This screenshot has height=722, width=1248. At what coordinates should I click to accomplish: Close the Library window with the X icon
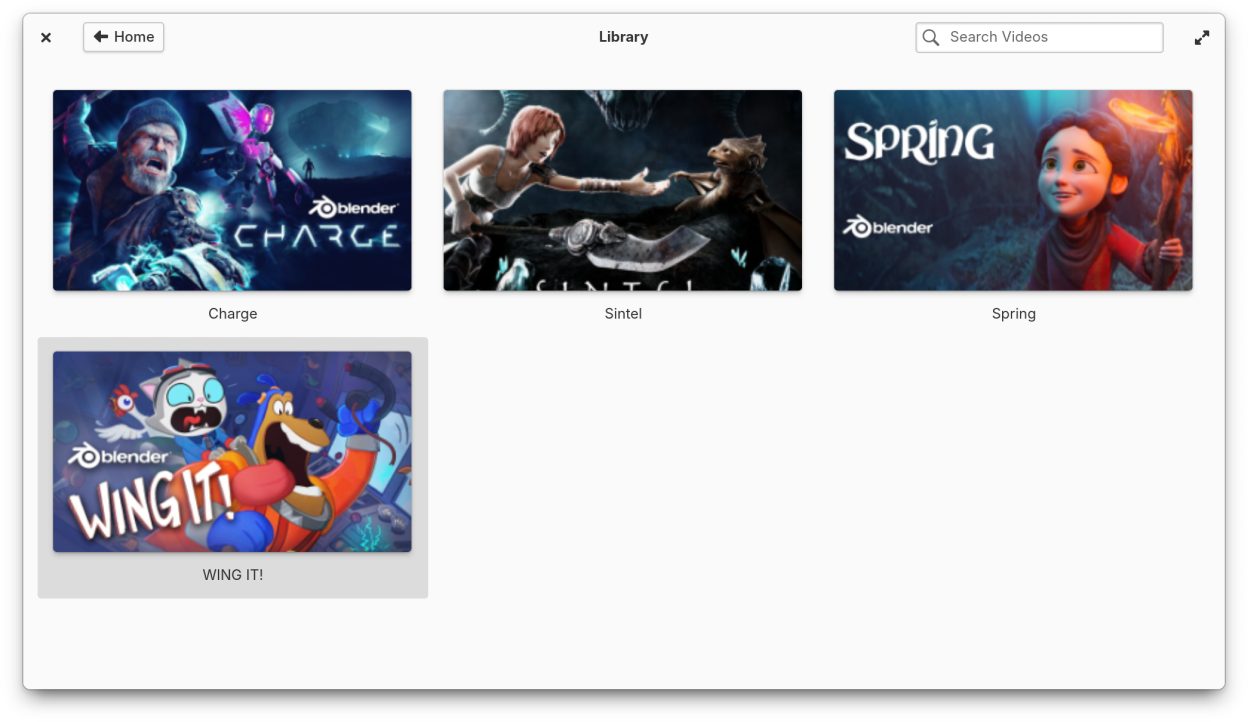(46, 37)
